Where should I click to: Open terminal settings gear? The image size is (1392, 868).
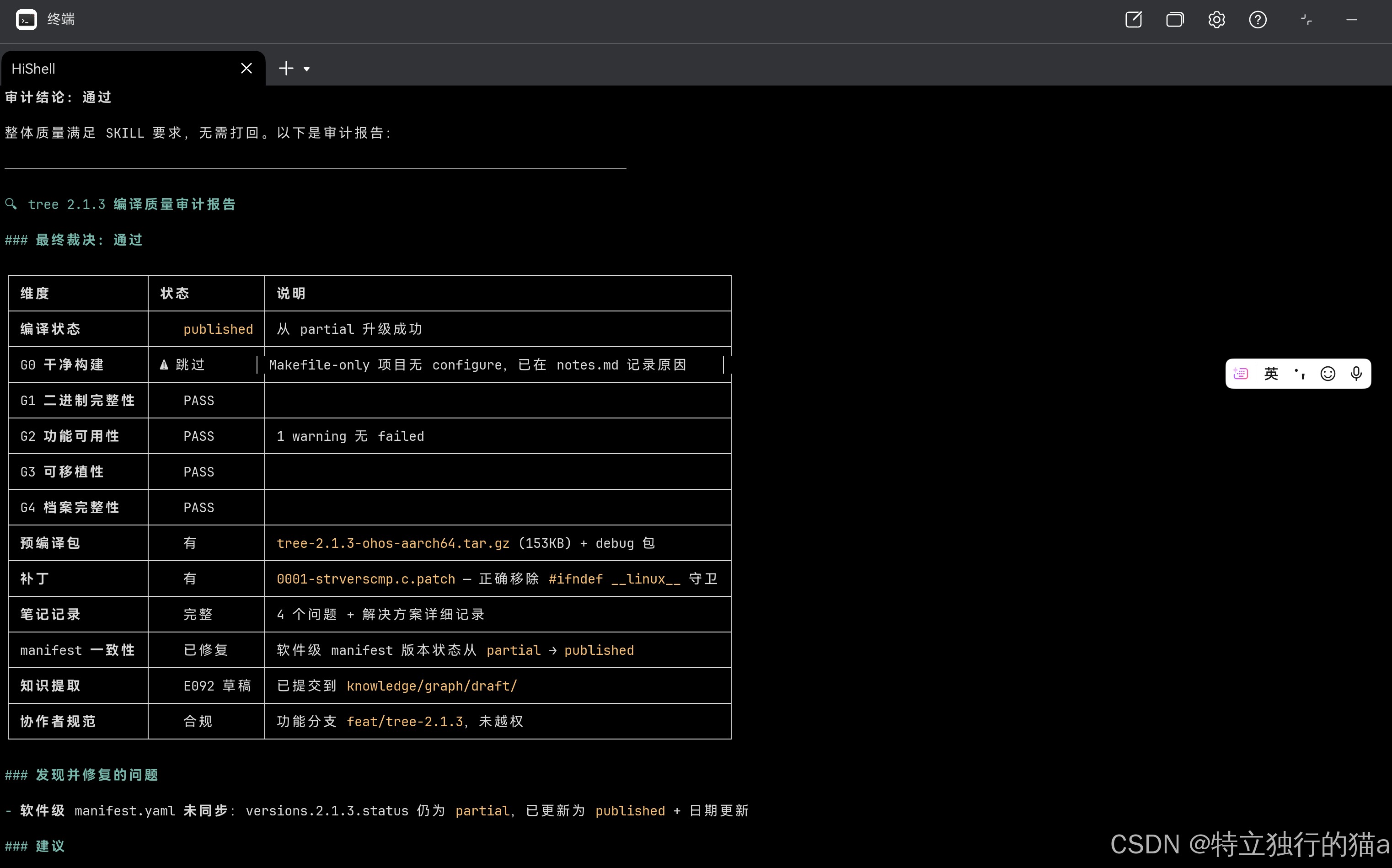[x=1216, y=20]
